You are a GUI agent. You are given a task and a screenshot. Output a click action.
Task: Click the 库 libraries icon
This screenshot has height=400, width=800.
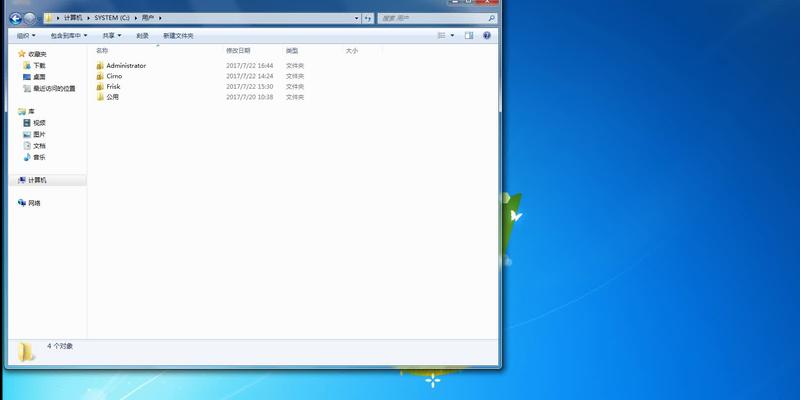click(21, 111)
